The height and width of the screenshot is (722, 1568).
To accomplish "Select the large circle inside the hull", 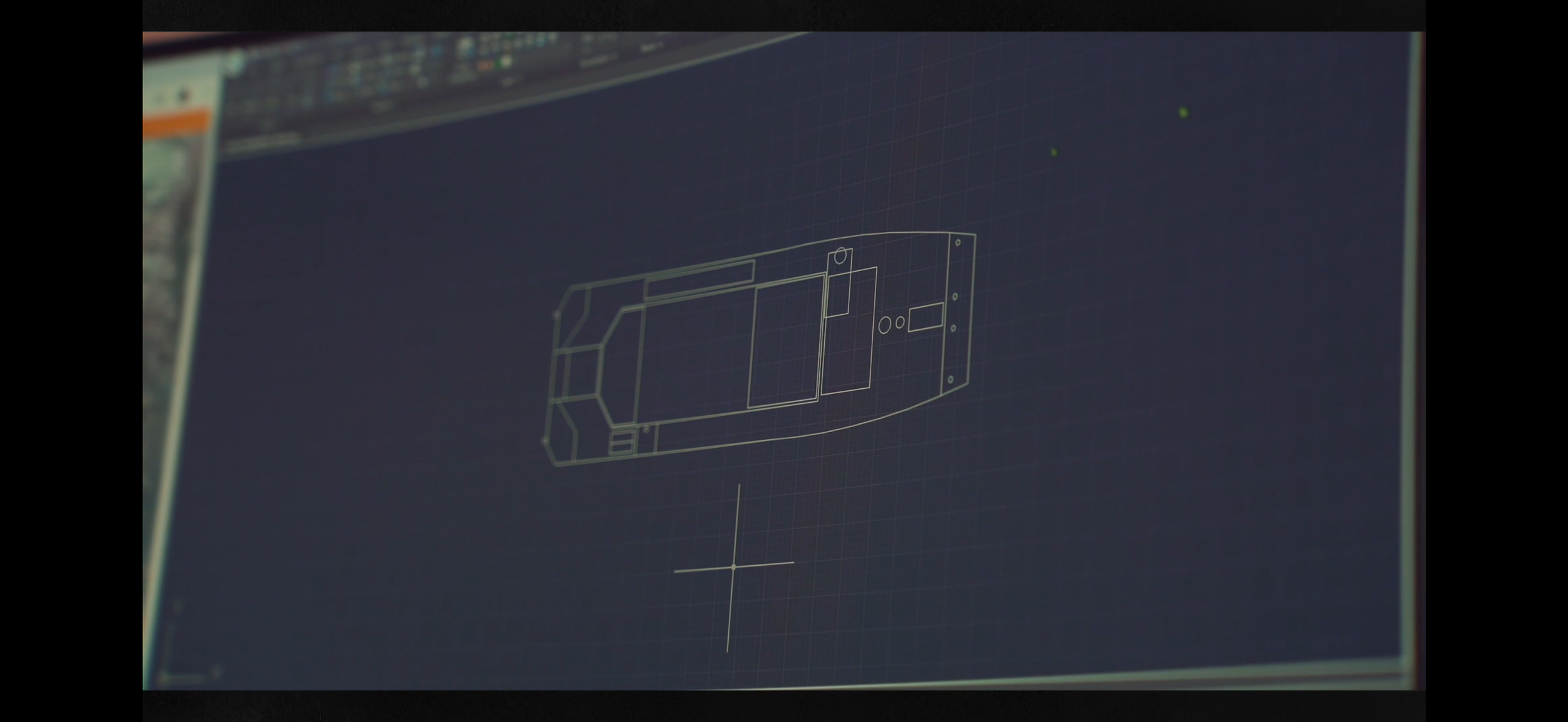I will [884, 325].
